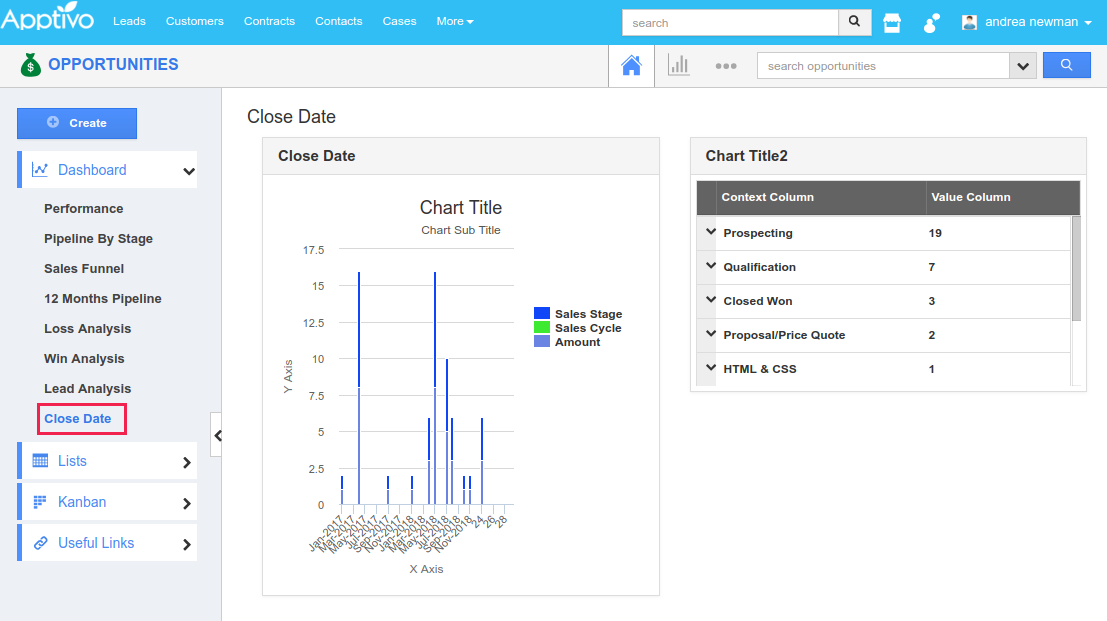The height and width of the screenshot is (621, 1107).
Task: Click the collapse sidebar arrow handle
Action: coord(217,435)
